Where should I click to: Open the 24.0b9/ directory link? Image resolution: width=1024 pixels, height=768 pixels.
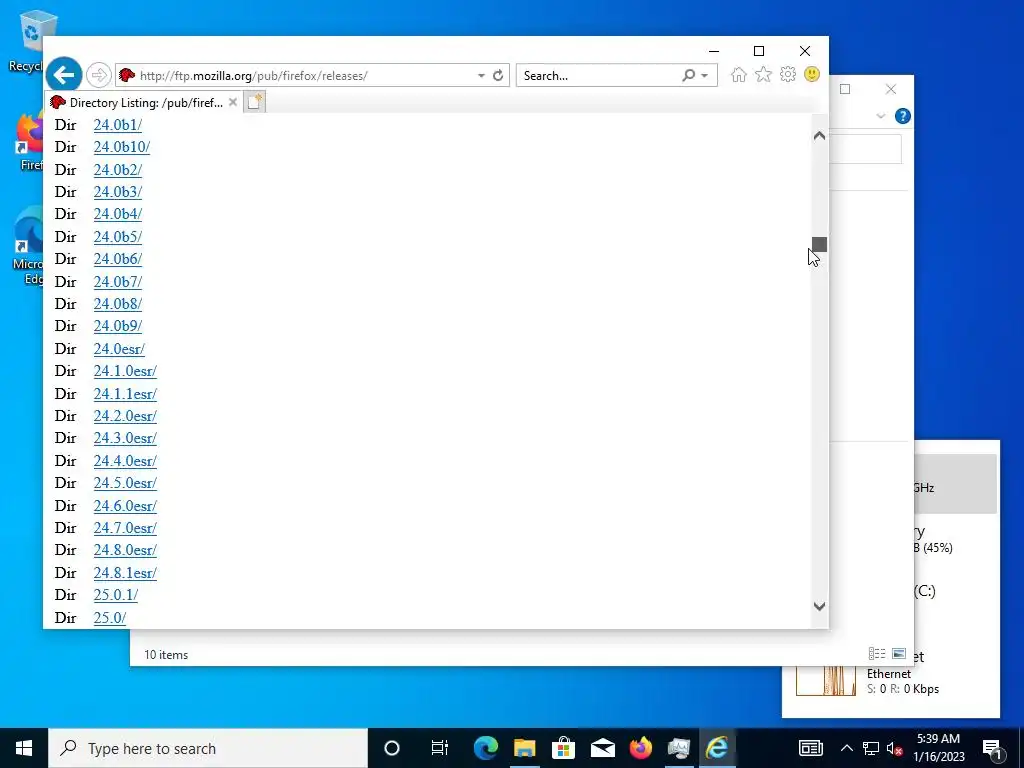118,327
